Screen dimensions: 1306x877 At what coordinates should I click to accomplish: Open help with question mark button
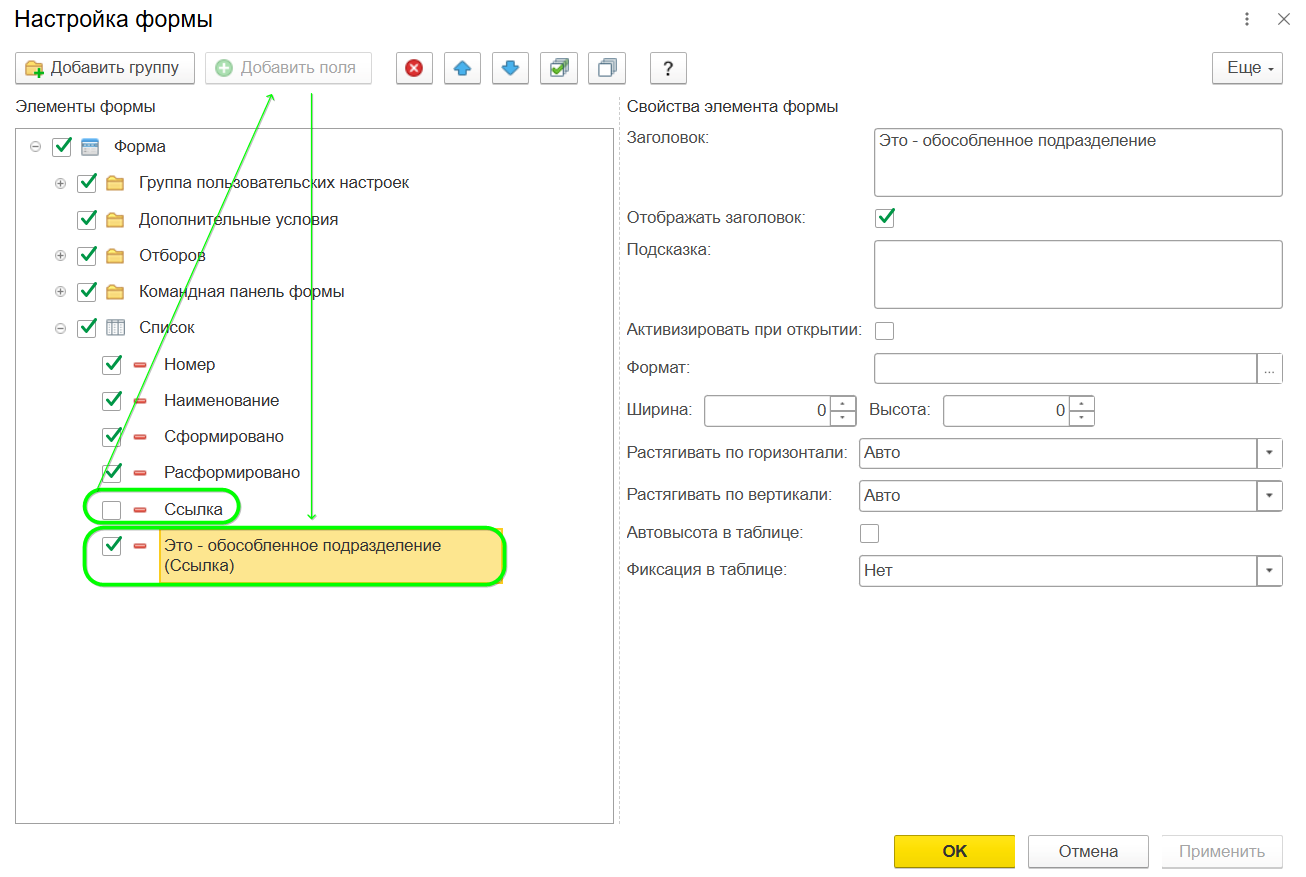point(668,68)
